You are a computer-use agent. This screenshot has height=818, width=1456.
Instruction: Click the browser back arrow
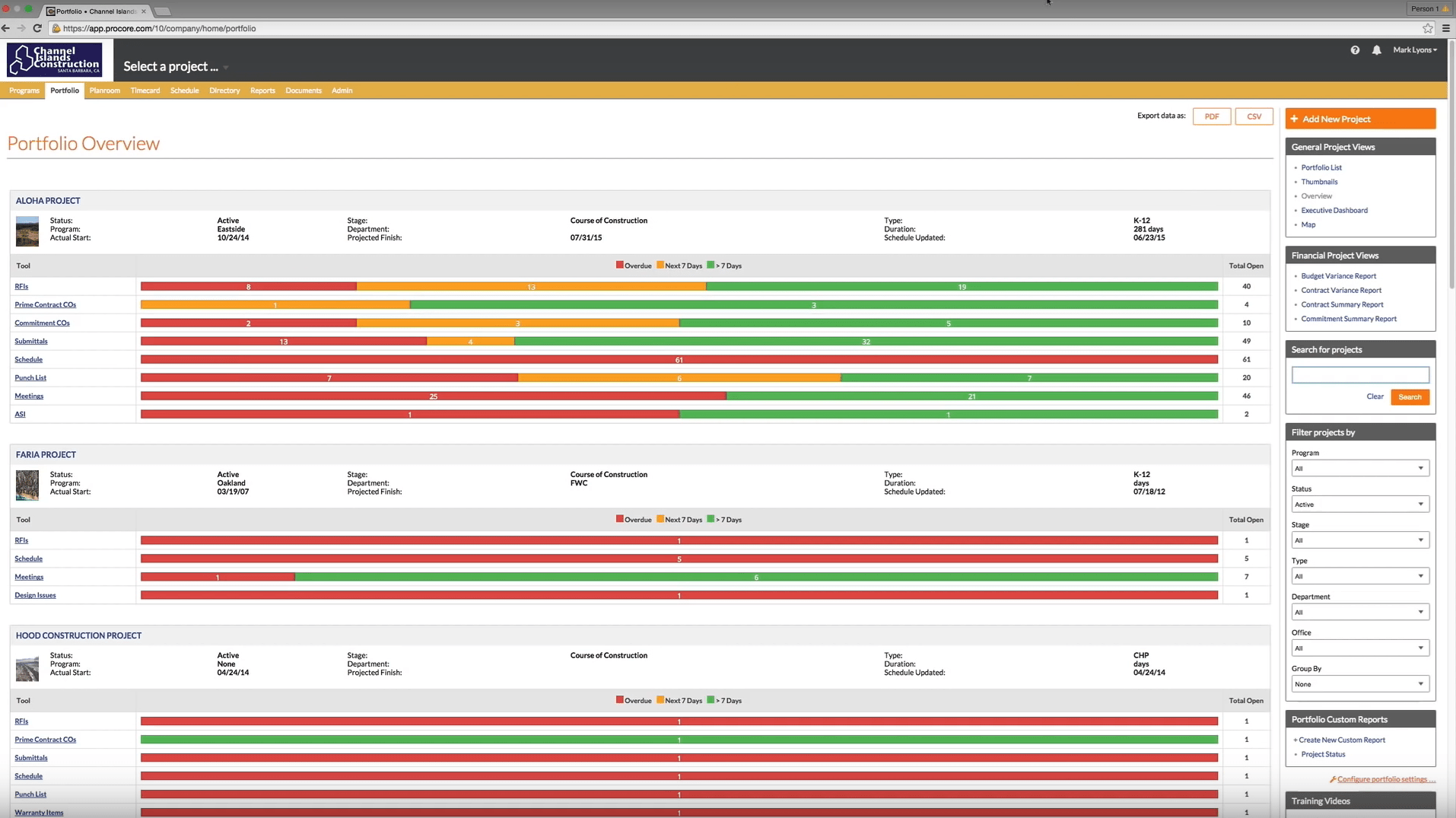[x=6, y=28]
